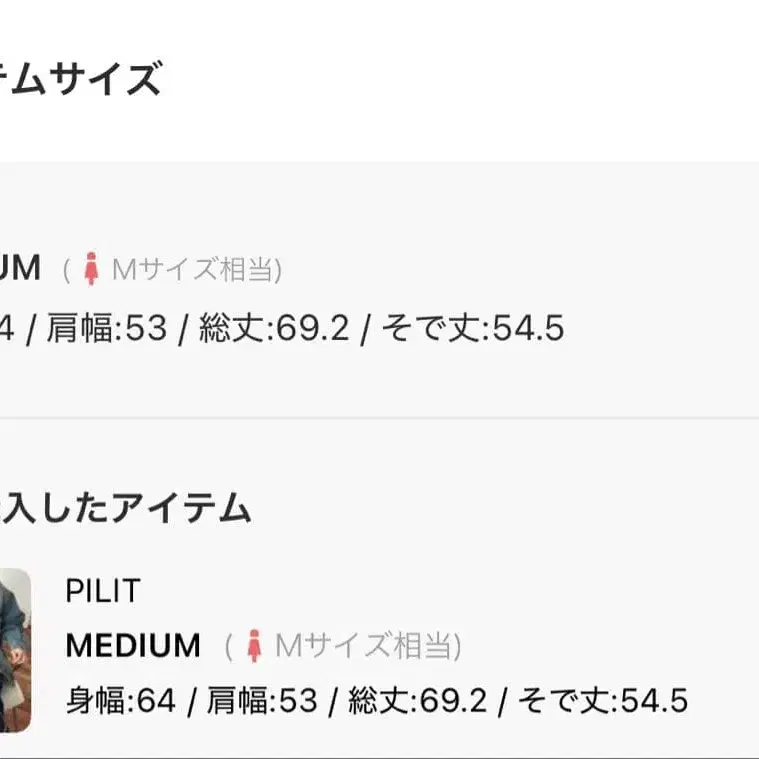Image resolution: width=759 pixels, height=759 pixels.
Task: Click the pink female icon beside PILIT MEDIUM
Action: (255, 646)
